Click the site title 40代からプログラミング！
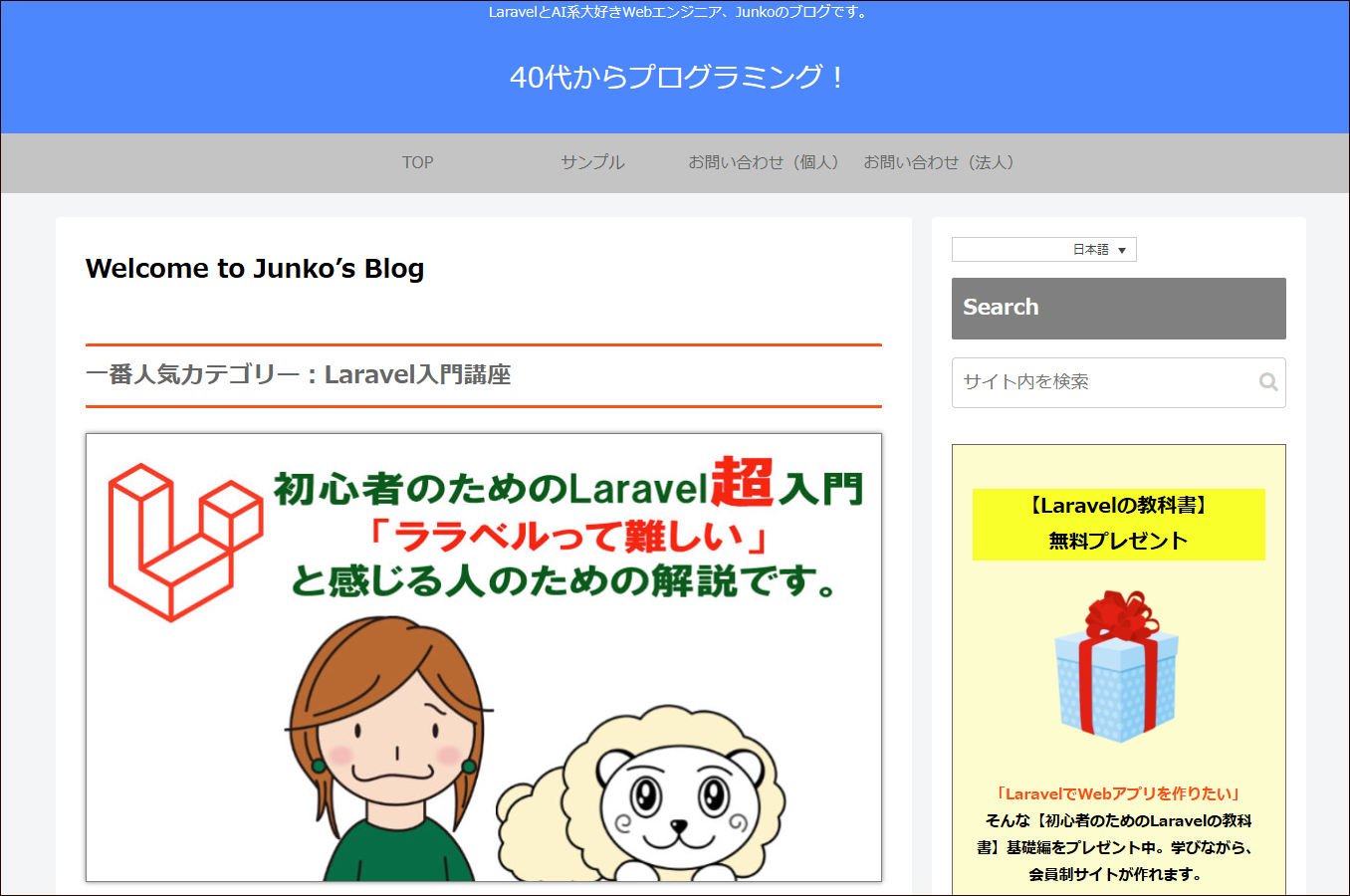The image size is (1350, 896). [675, 77]
